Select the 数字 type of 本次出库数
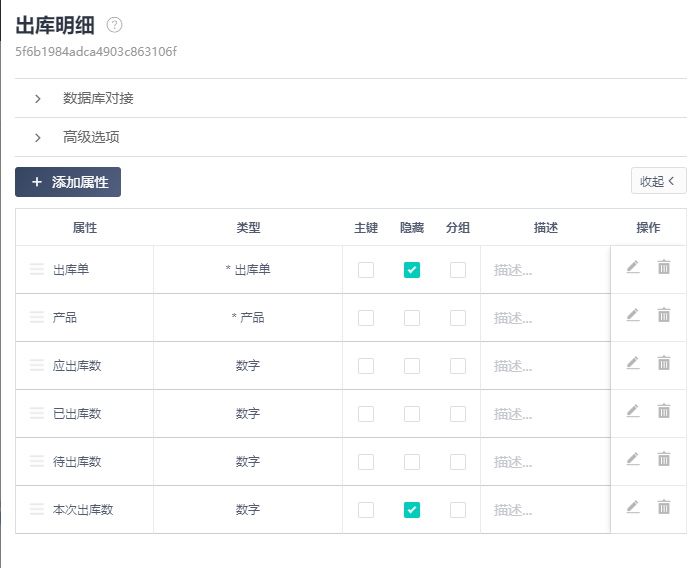700x568 pixels. [248, 510]
